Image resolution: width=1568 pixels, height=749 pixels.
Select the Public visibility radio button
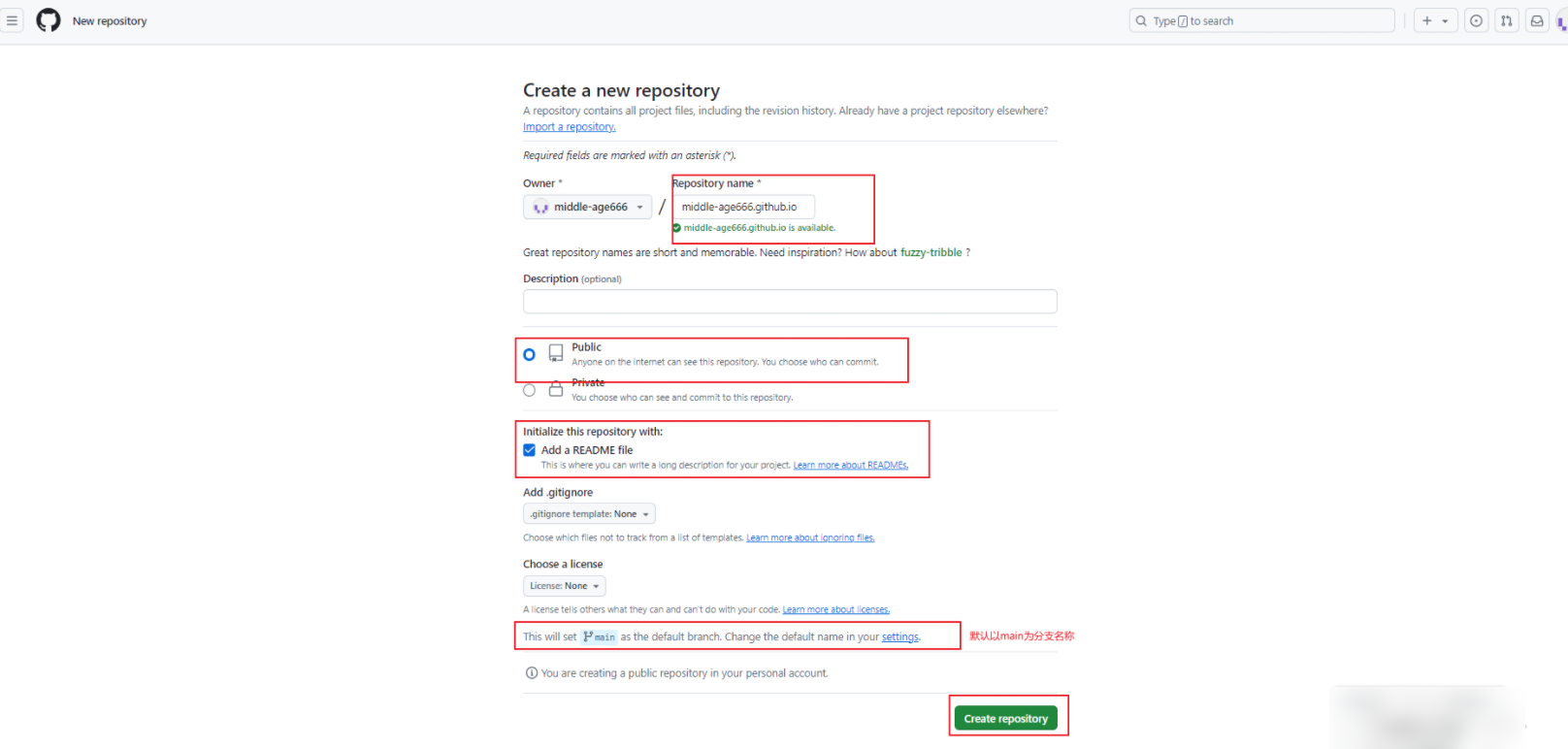[x=529, y=355]
